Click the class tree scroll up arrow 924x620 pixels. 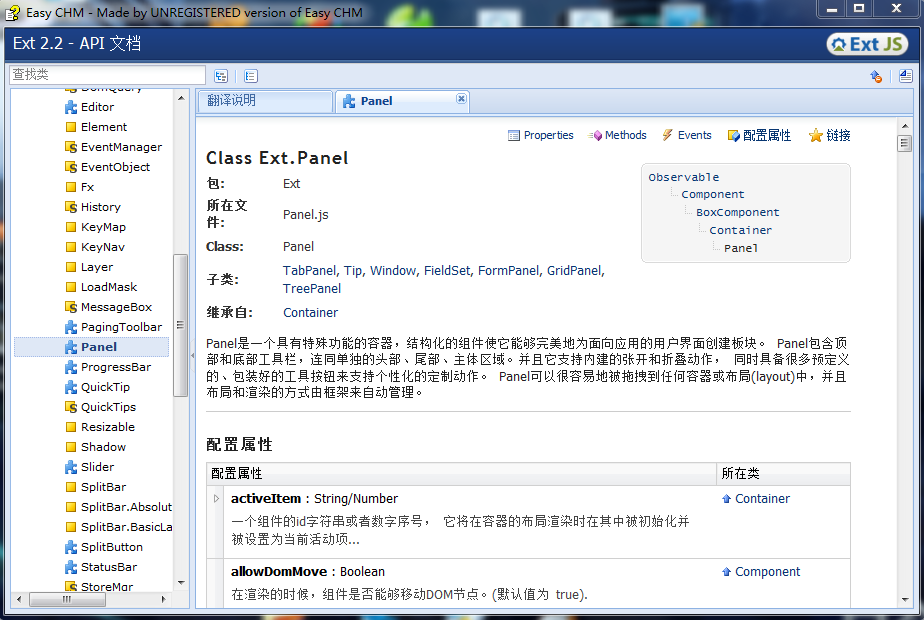coord(180,98)
